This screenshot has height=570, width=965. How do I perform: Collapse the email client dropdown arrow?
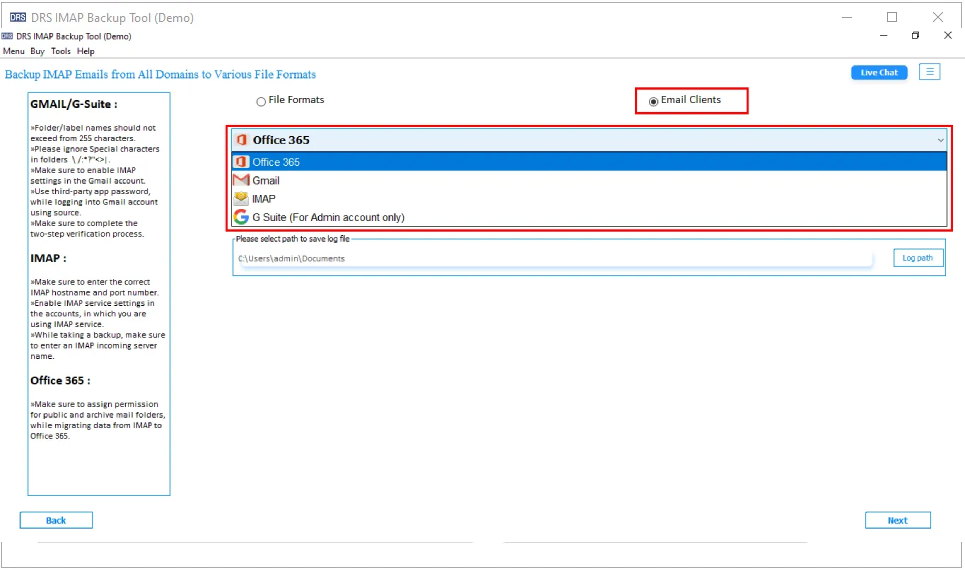click(x=940, y=140)
